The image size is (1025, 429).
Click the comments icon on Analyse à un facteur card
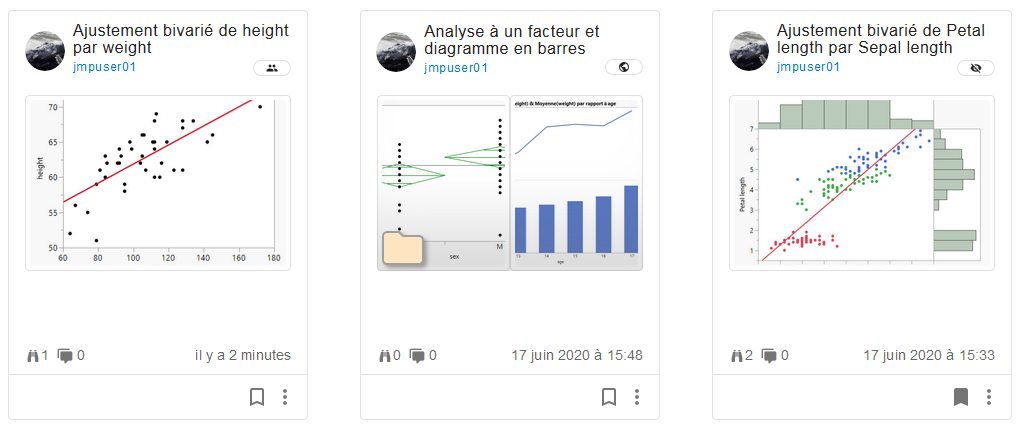(x=418, y=355)
